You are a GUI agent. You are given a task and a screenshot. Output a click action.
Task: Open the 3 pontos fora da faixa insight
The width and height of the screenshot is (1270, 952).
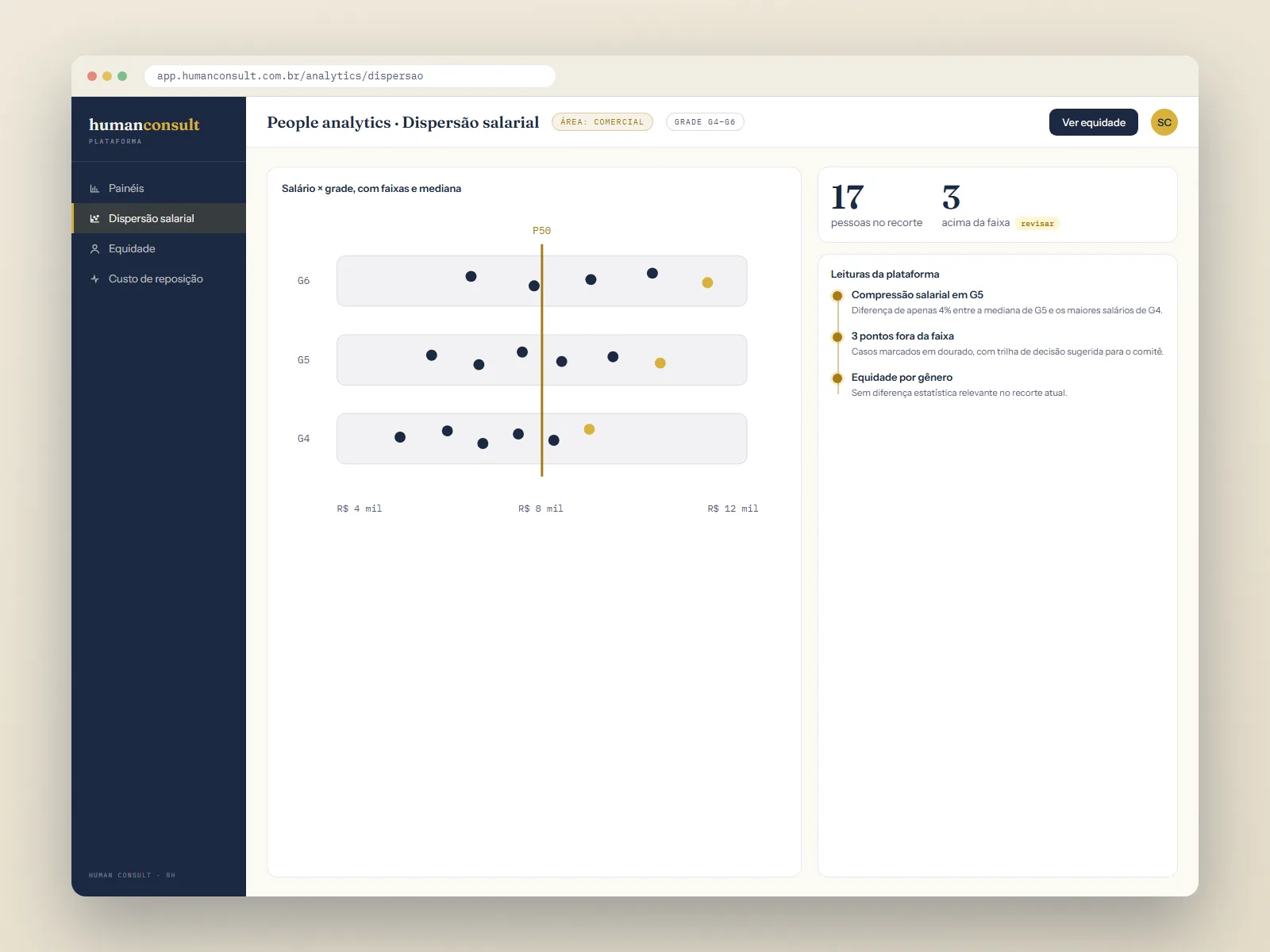[1007, 344]
